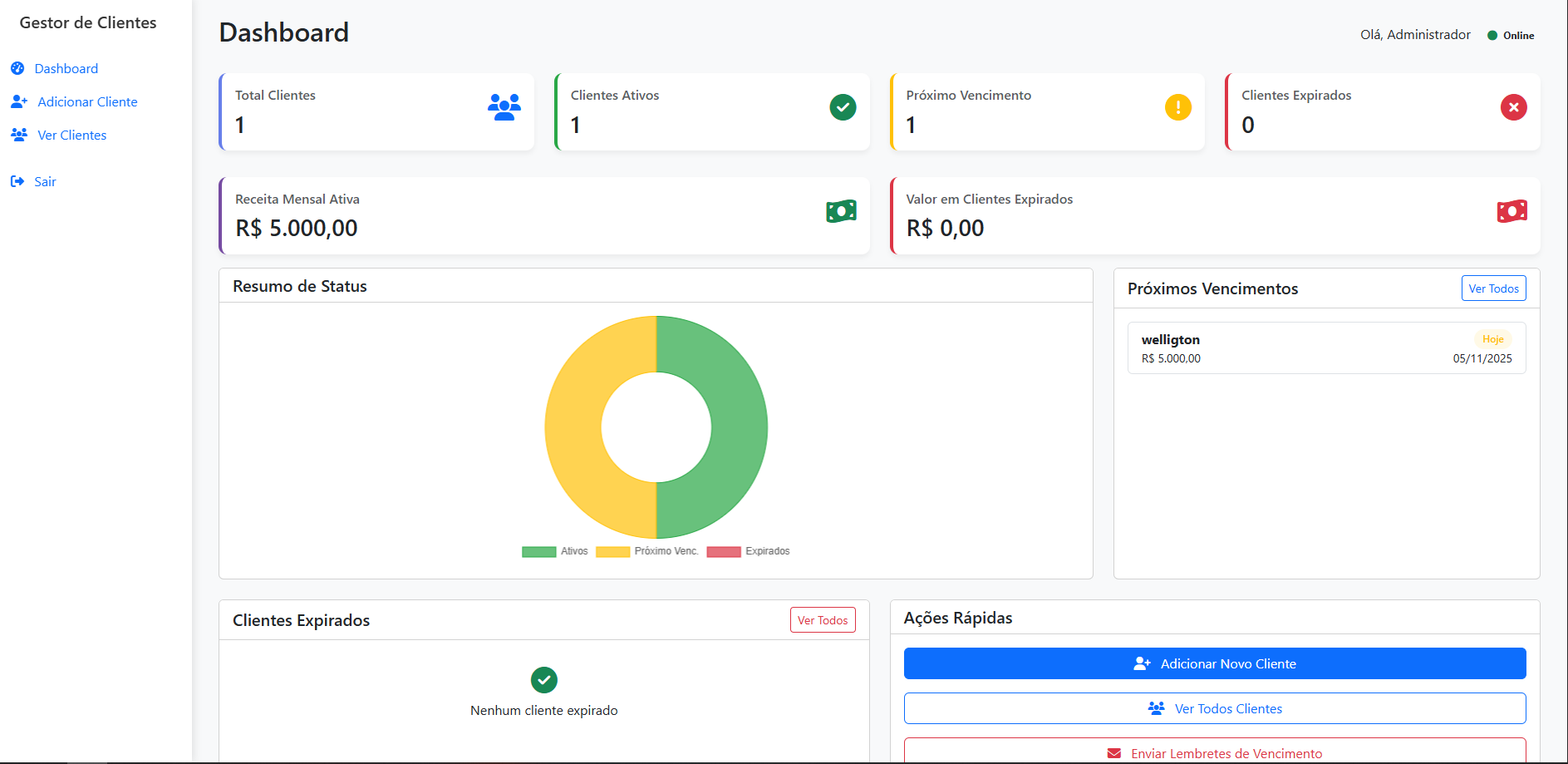Viewport: 1568px width, 764px height.
Task: Go to Ver Clientes in sidebar
Action: [x=71, y=135]
